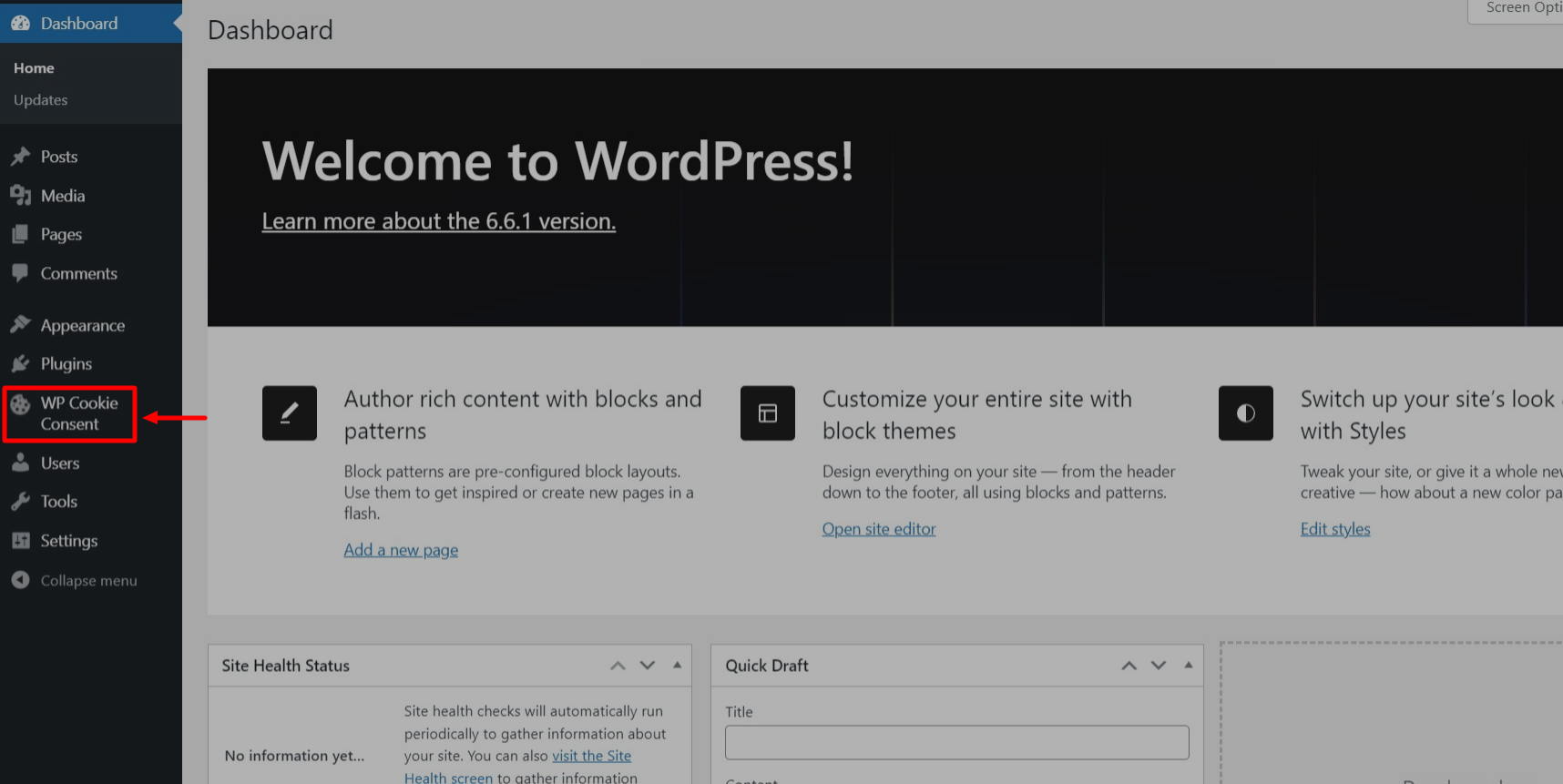Select the Updates submenu item

click(x=41, y=100)
